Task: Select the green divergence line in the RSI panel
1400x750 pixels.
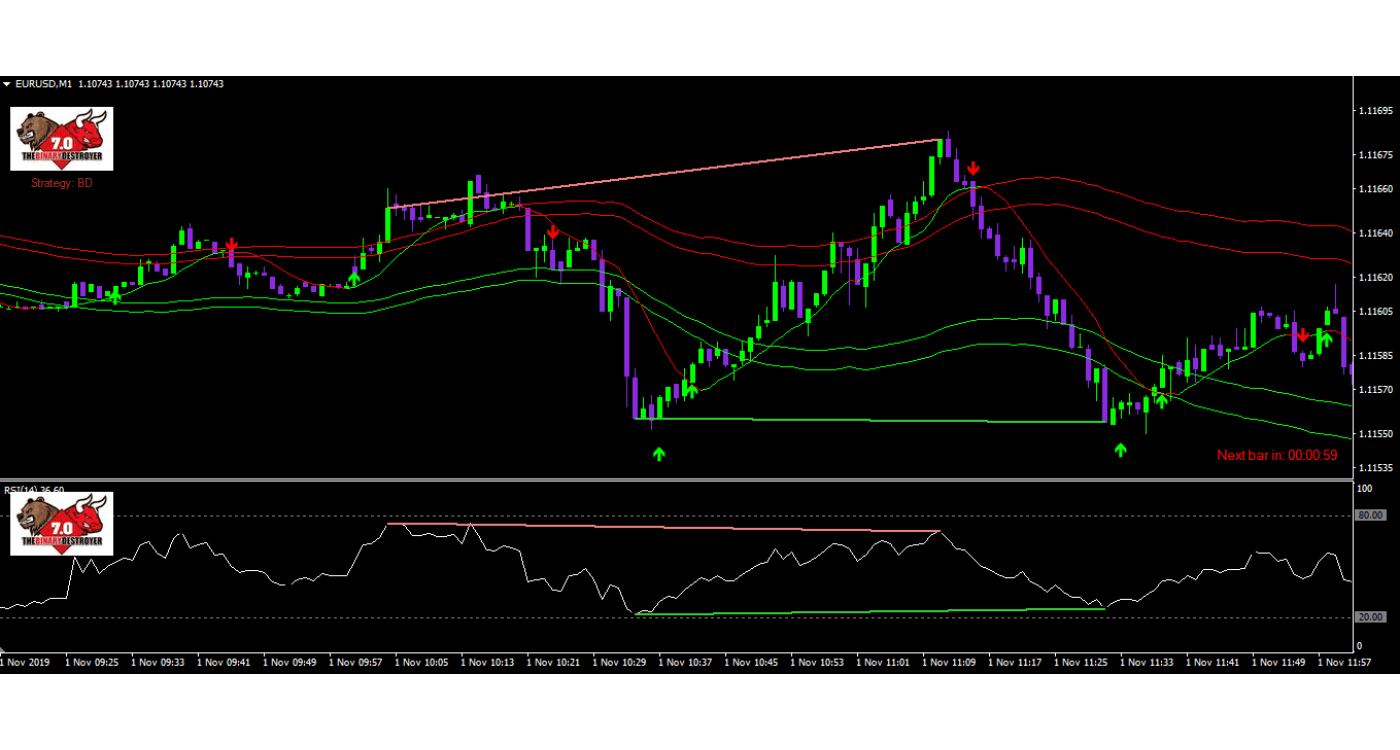Action: pos(871,610)
